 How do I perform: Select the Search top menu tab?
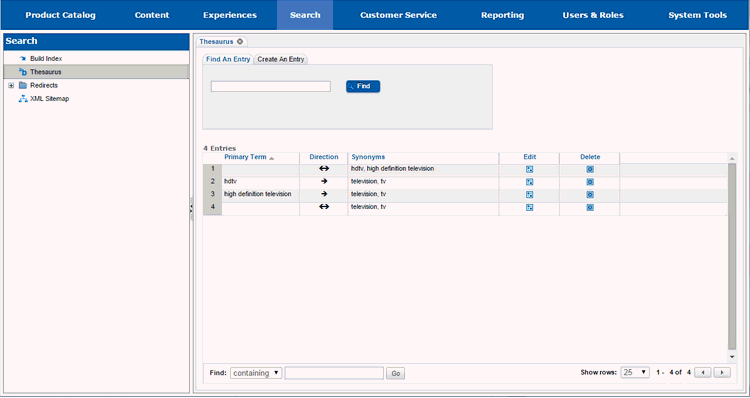305,15
